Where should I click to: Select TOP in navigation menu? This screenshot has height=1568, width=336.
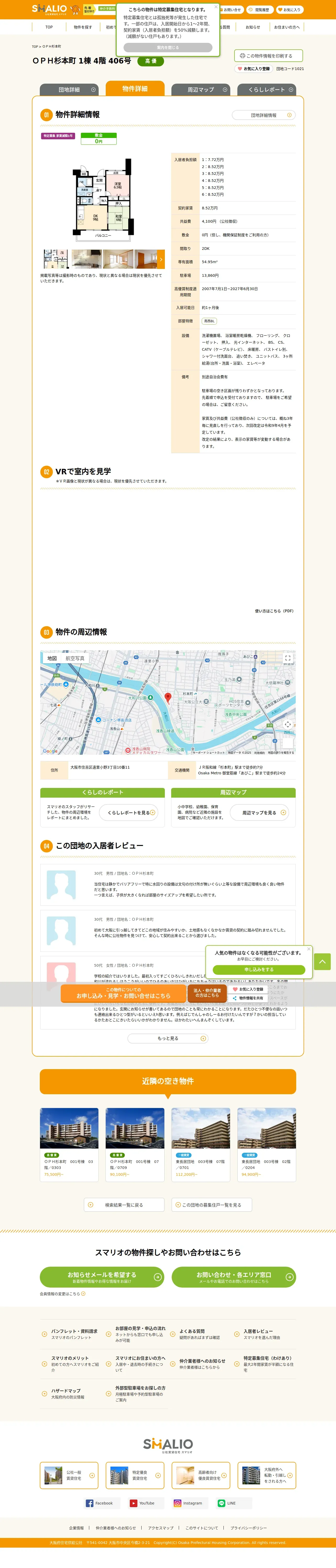49,27
